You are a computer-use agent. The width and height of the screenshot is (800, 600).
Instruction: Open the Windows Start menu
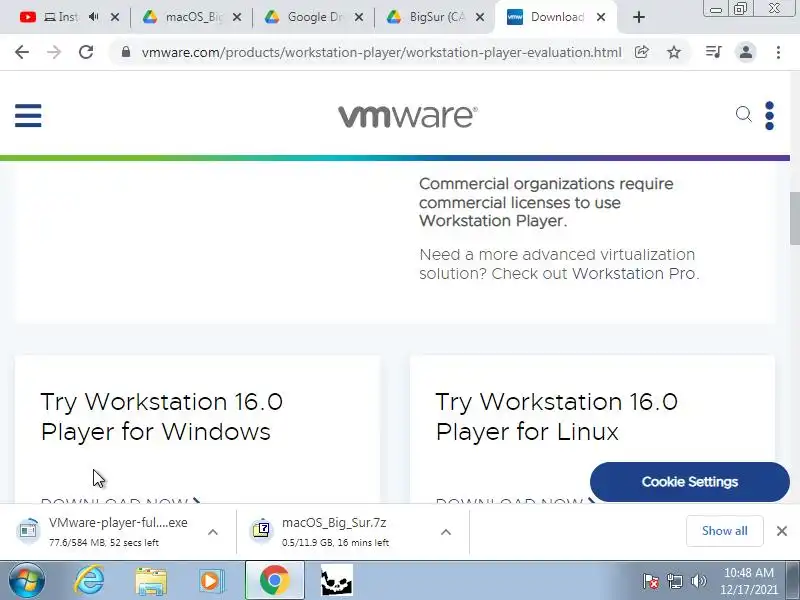(x=27, y=580)
